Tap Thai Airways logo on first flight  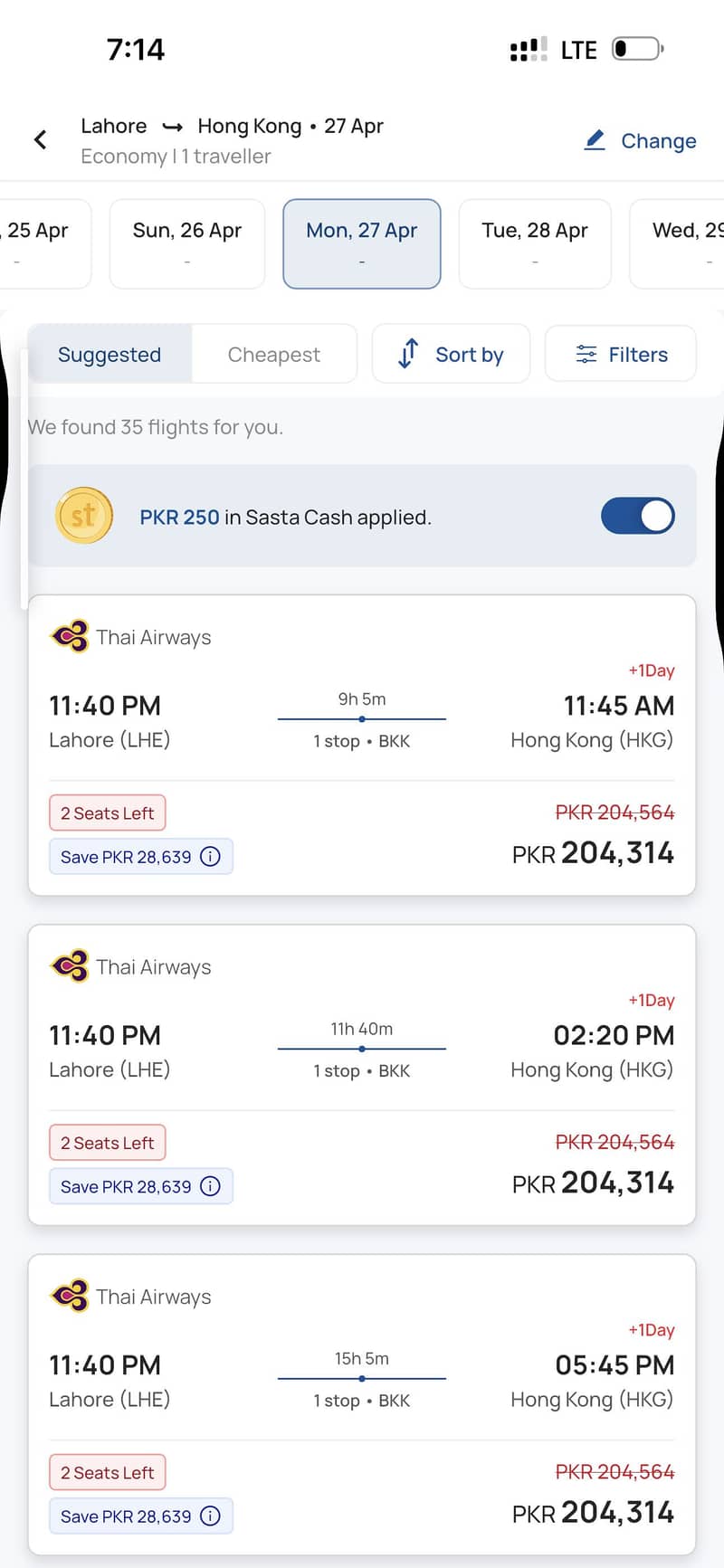click(x=70, y=637)
